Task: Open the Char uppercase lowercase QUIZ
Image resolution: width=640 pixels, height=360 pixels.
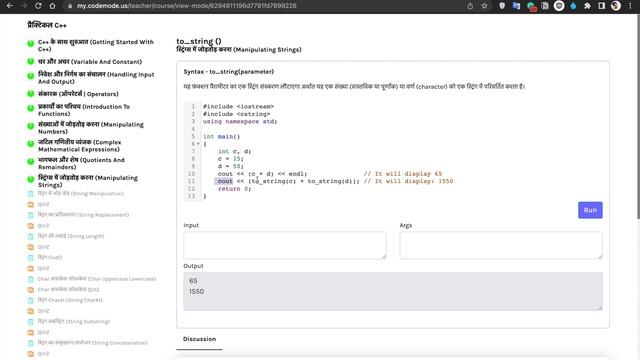Action: click(68, 289)
